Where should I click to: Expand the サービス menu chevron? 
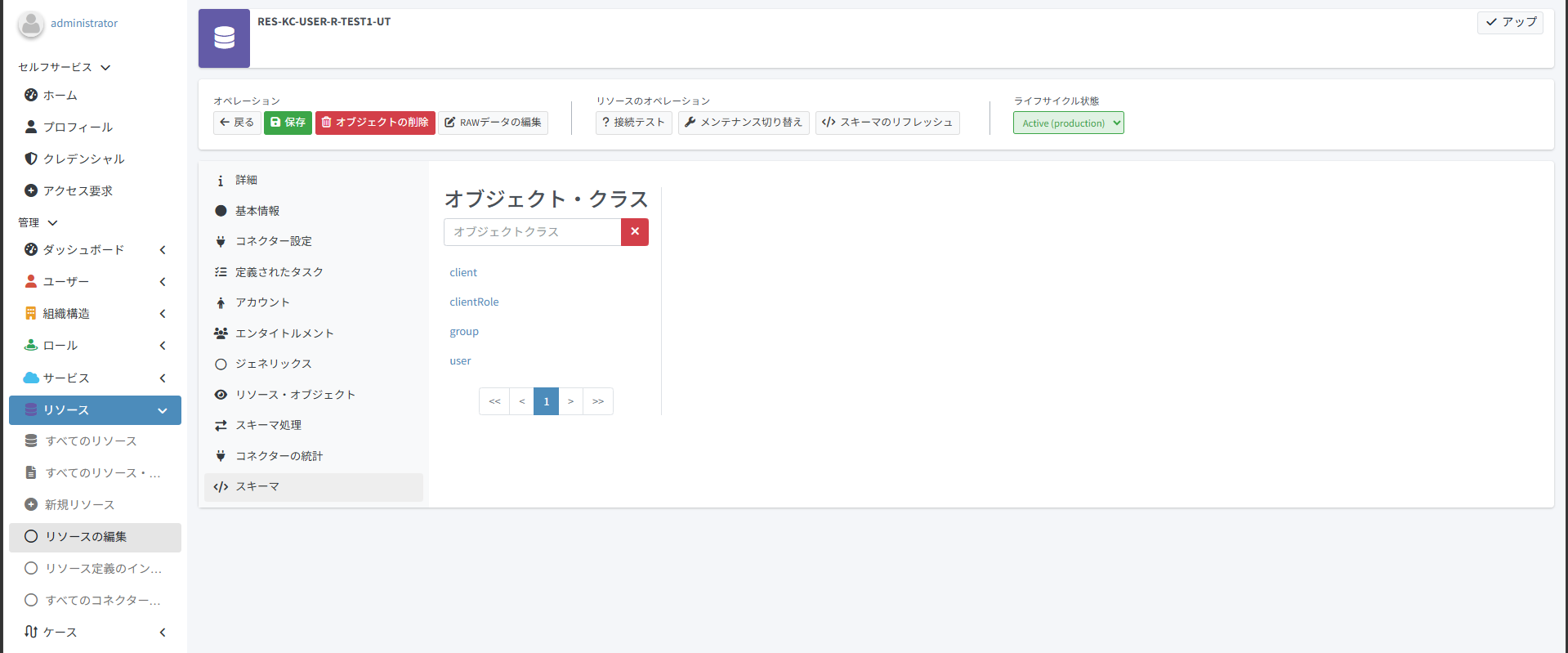[x=163, y=378]
